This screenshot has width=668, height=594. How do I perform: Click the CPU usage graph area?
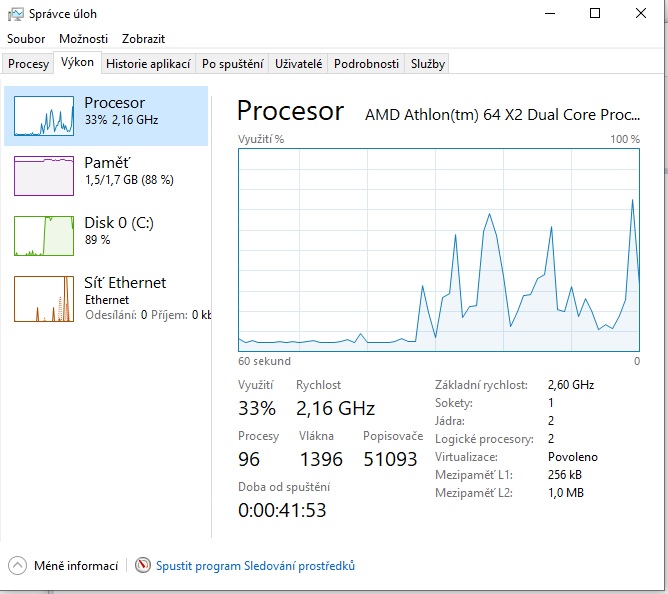click(438, 250)
